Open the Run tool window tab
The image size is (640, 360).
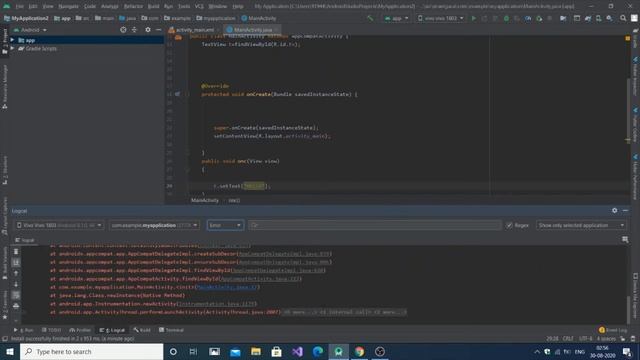(24, 330)
